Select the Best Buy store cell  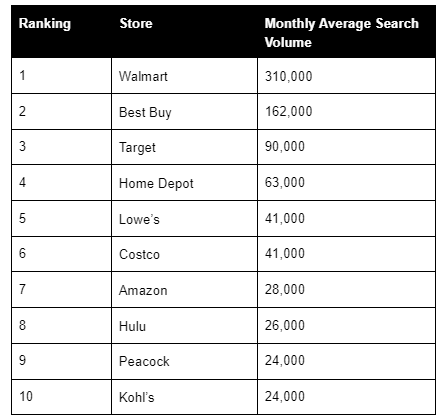pos(184,112)
